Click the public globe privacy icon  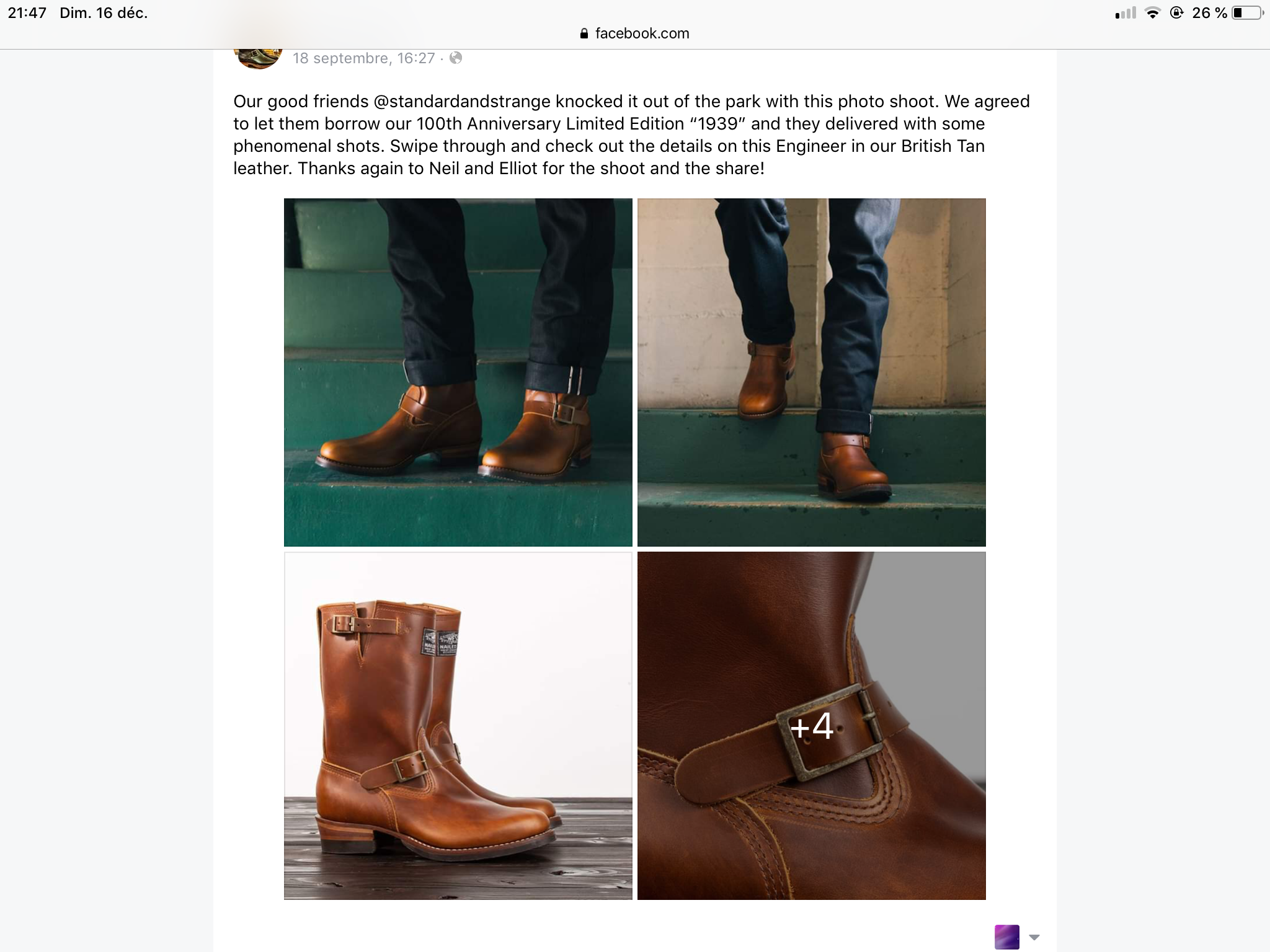pos(456,58)
